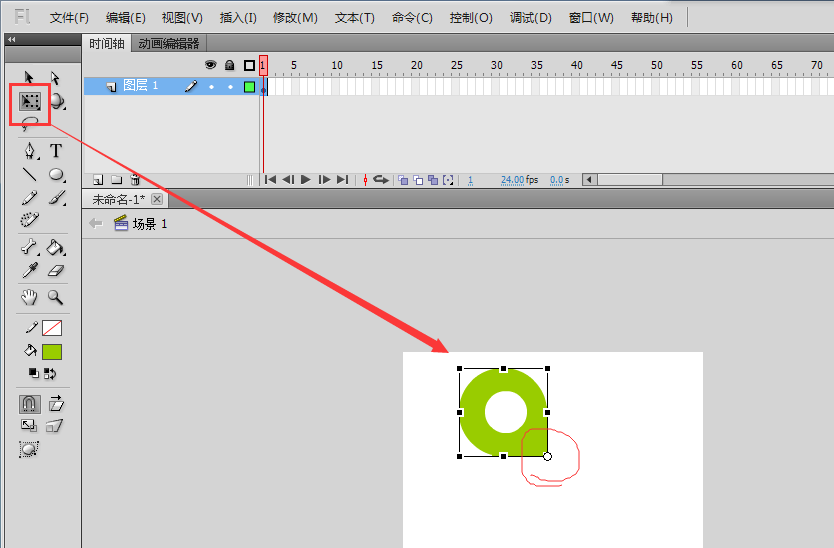Pick the Eyedropper tool

pos(30,270)
